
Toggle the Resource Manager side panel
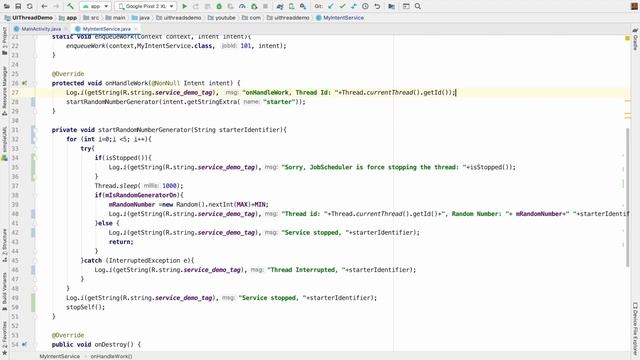click(4, 91)
